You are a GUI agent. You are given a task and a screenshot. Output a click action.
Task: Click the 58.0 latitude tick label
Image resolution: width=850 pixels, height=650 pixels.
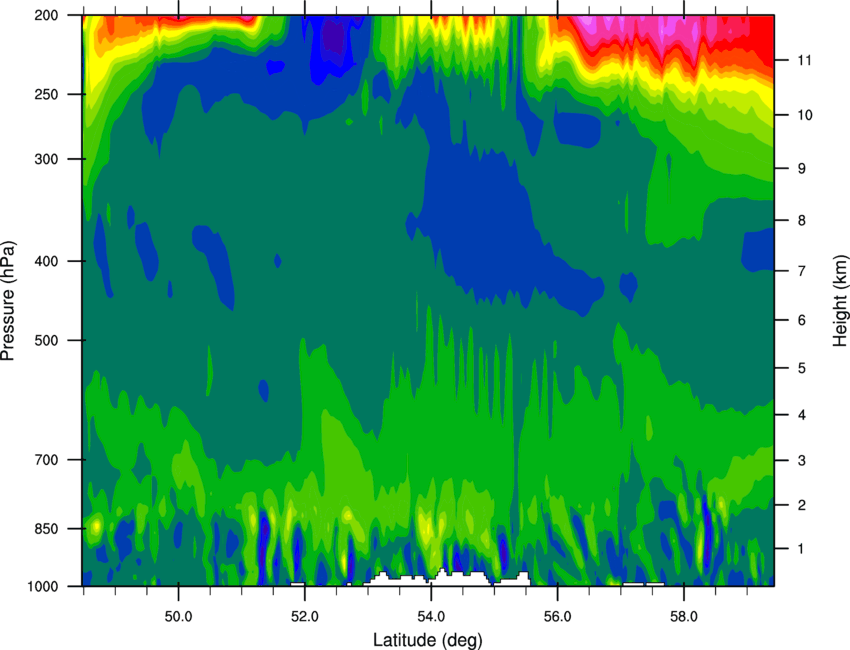pyautogui.click(x=684, y=617)
